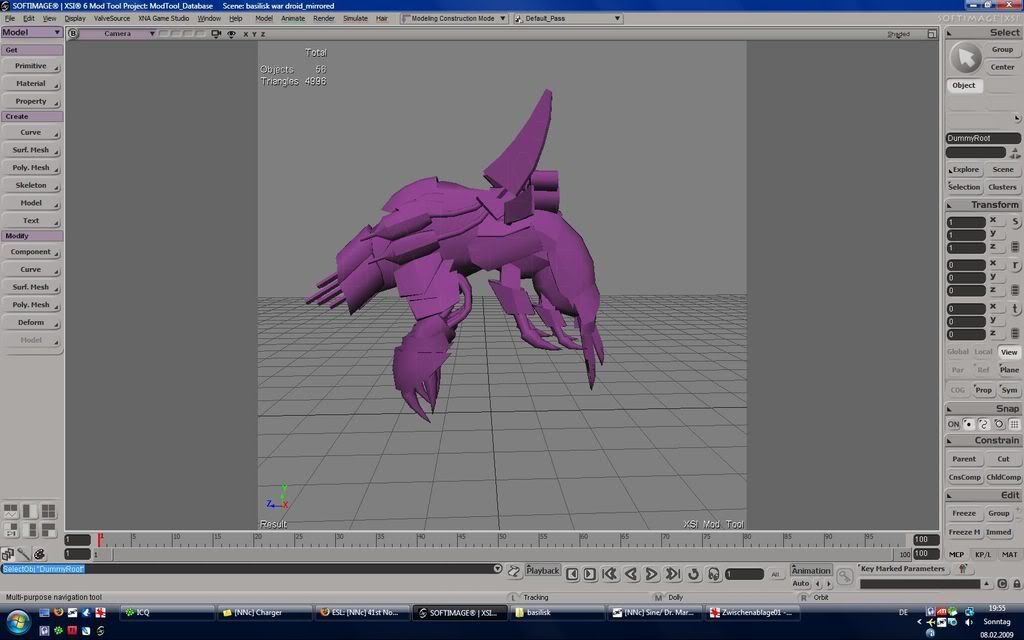Click the loop playback icon
The width and height of the screenshot is (1024, 640).
694,574
